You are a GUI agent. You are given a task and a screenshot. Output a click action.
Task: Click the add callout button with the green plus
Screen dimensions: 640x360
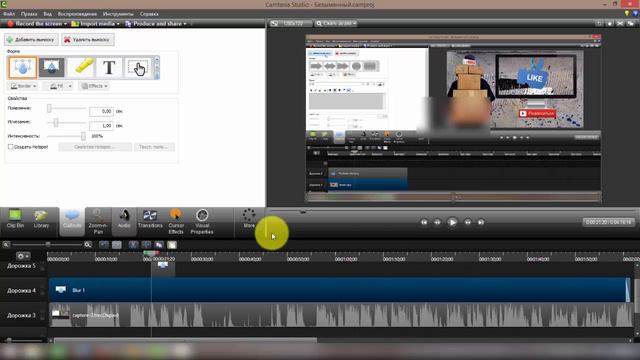pyautogui.click(x=31, y=40)
